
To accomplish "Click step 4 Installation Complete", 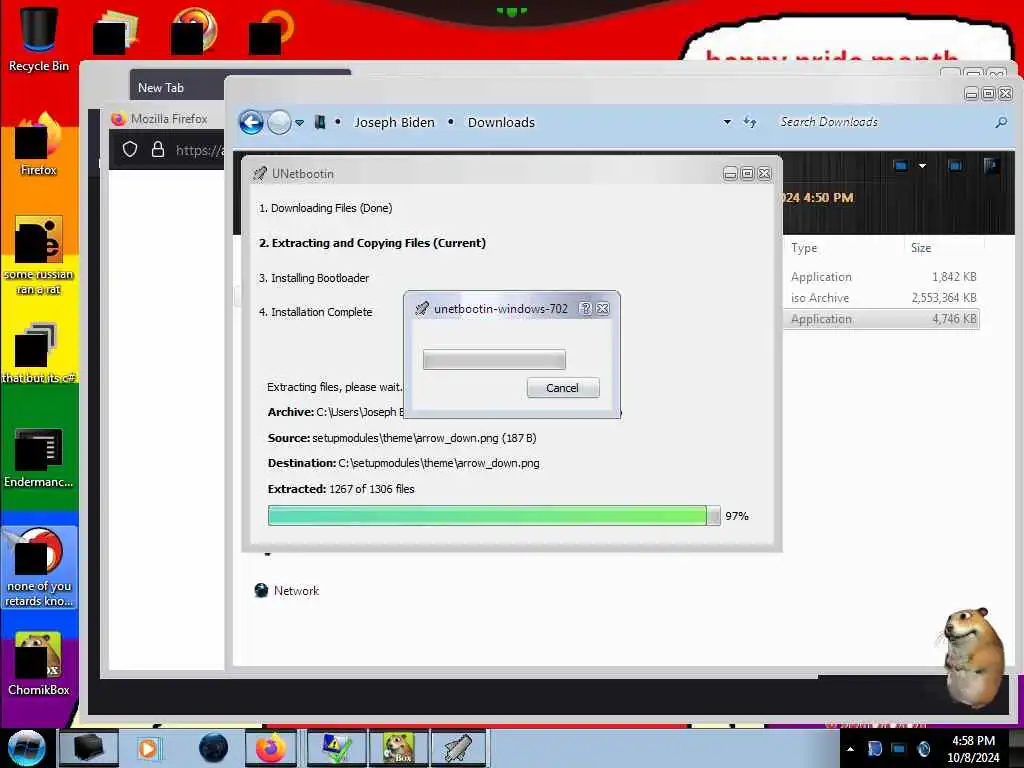I will coord(315,312).
